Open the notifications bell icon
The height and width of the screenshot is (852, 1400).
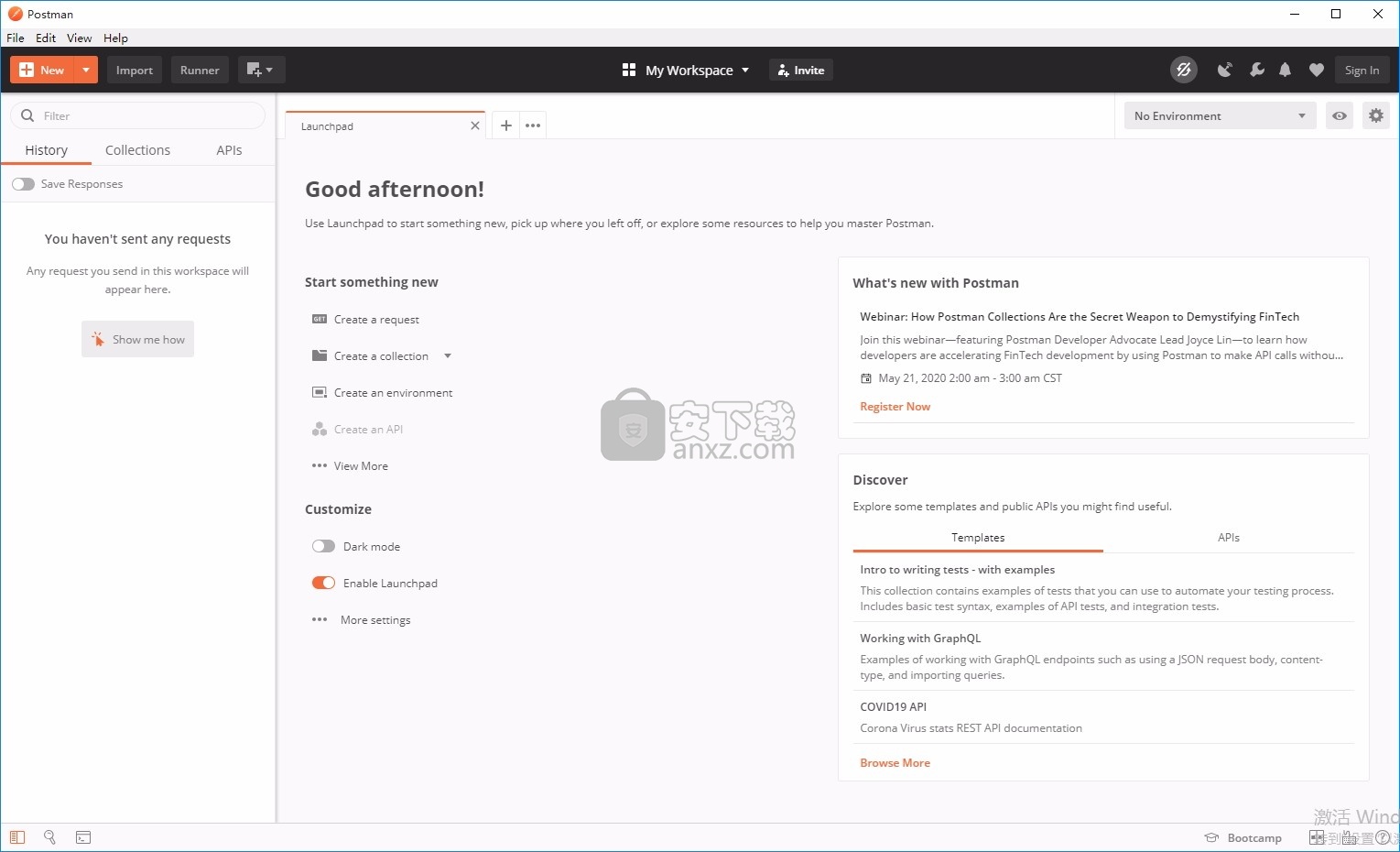click(x=1285, y=70)
